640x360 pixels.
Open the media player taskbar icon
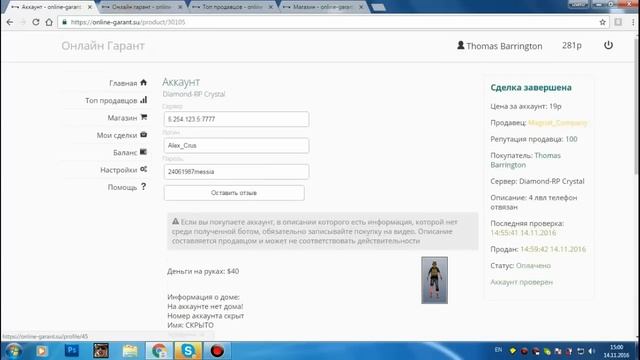[x=42, y=351]
